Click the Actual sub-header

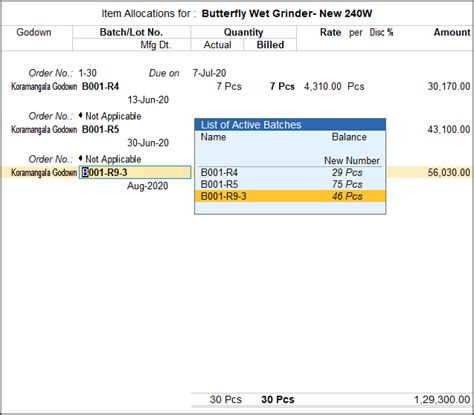(x=217, y=45)
